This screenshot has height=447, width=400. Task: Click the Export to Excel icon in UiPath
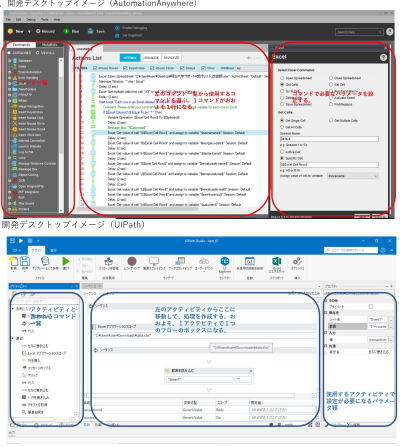tap(277, 261)
